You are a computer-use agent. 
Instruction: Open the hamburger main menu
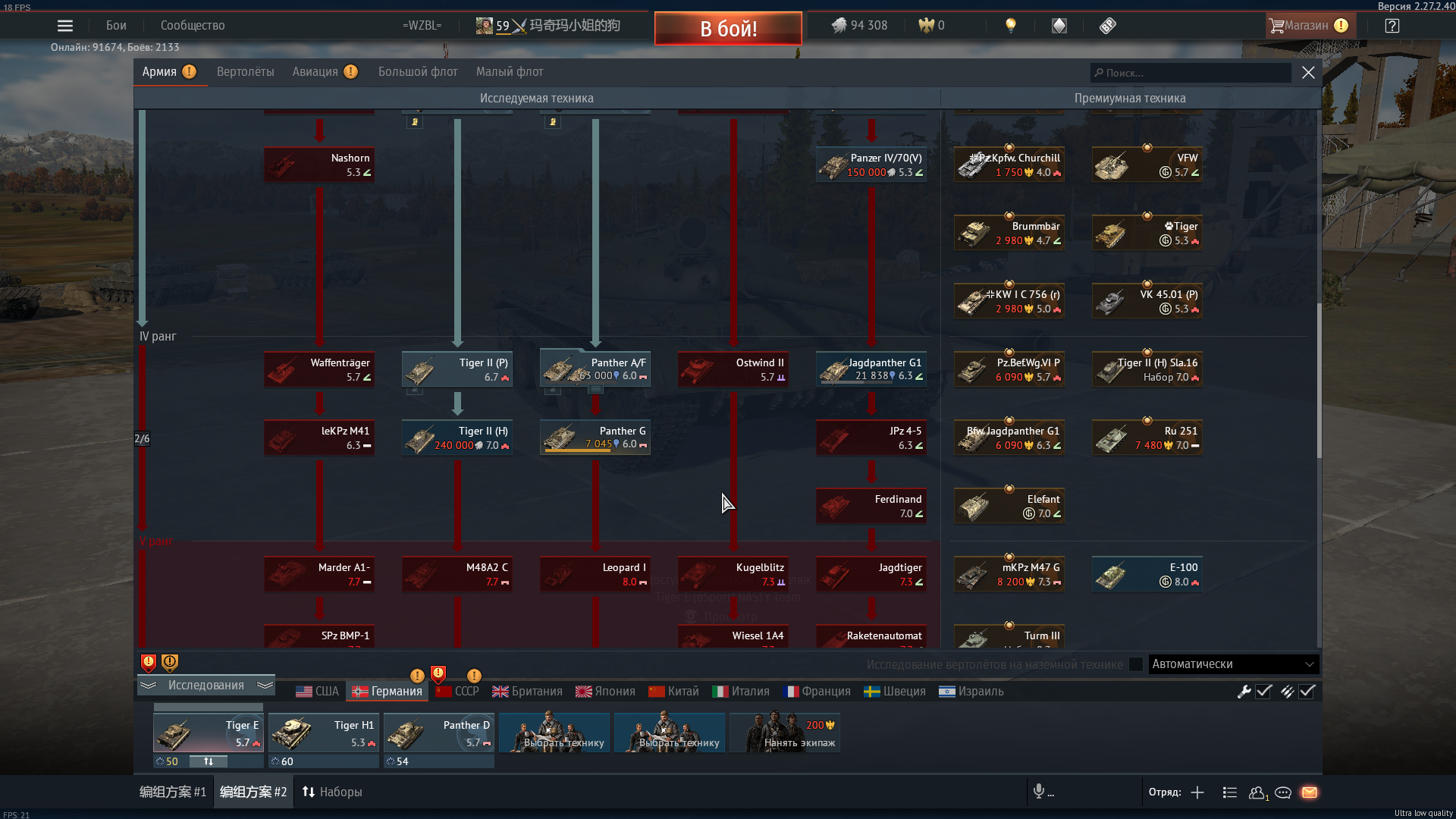[65, 26]
